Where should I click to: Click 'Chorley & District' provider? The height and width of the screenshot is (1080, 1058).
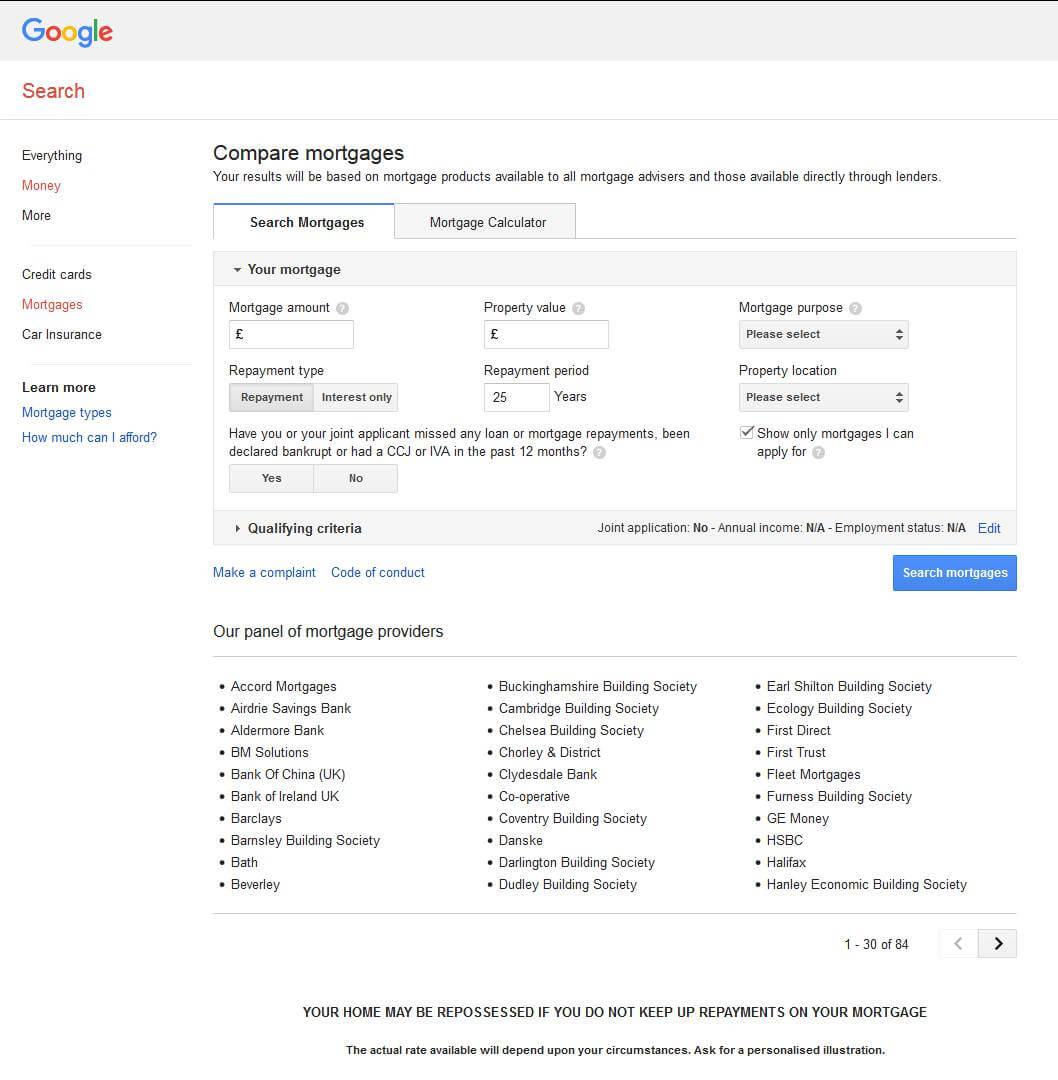550,753
